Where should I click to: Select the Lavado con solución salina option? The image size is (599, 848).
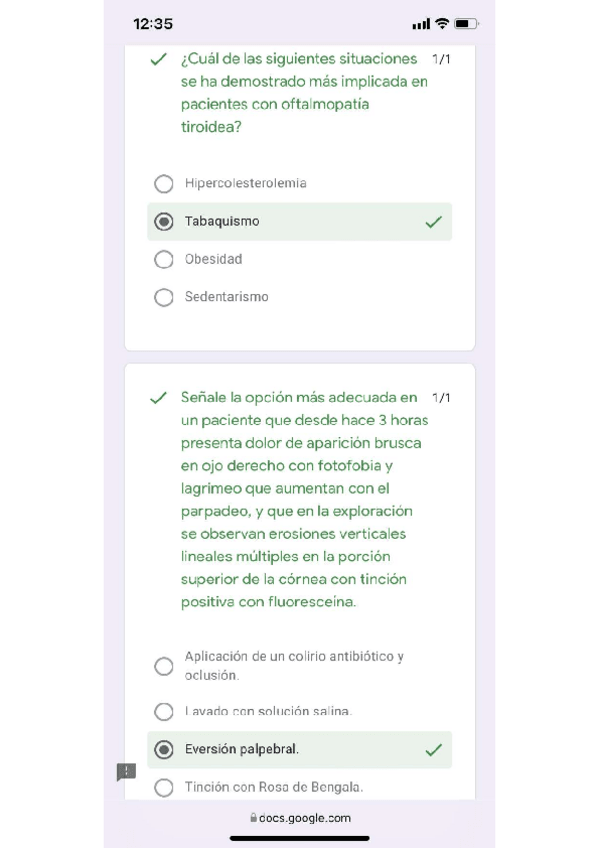coord(164,712)
